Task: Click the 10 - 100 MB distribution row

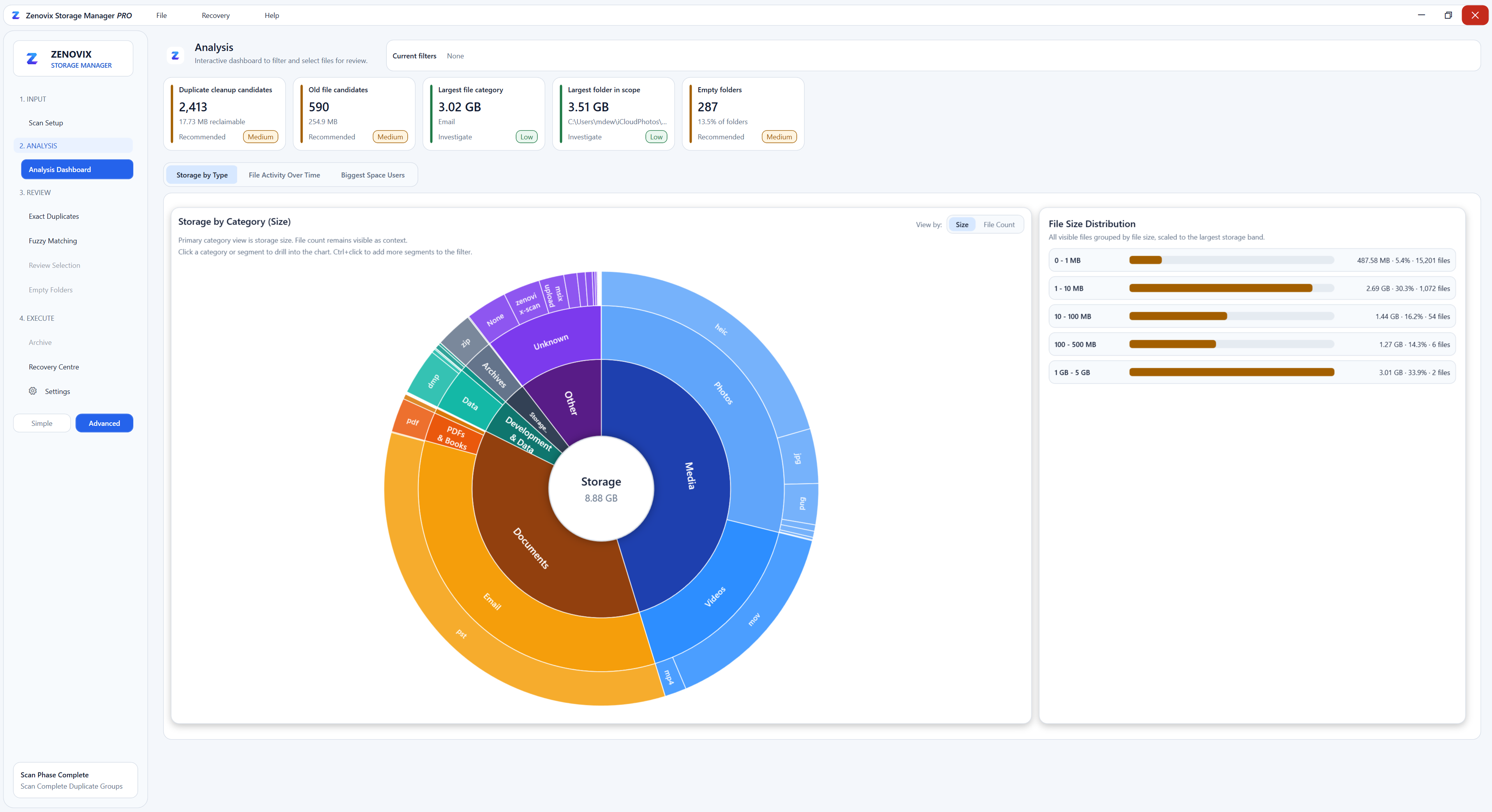Action: [1252, 316]
